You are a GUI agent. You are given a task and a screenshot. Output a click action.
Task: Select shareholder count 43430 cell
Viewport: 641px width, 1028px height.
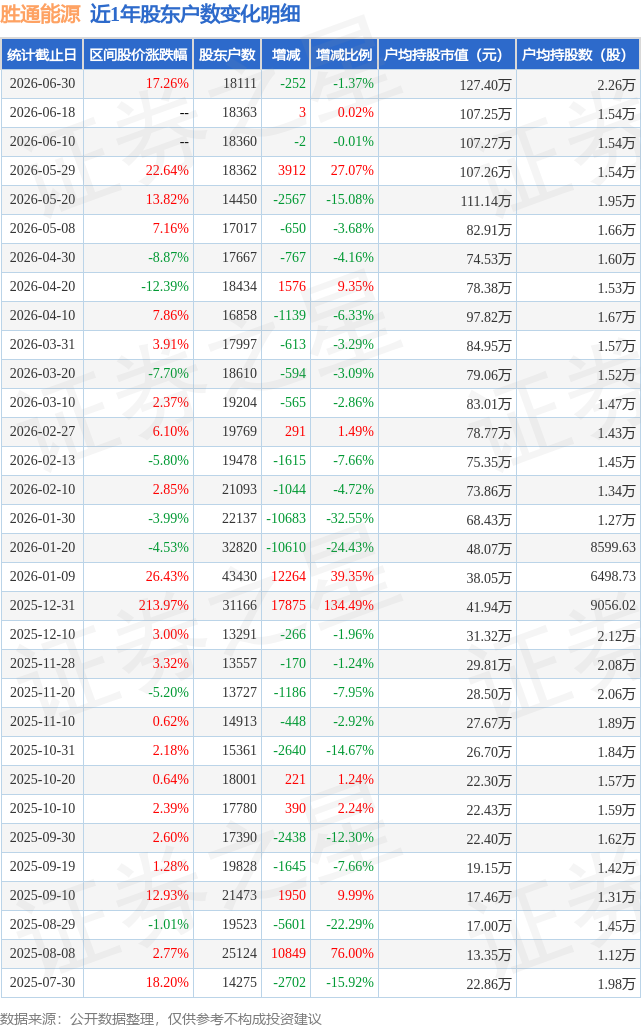239,576
